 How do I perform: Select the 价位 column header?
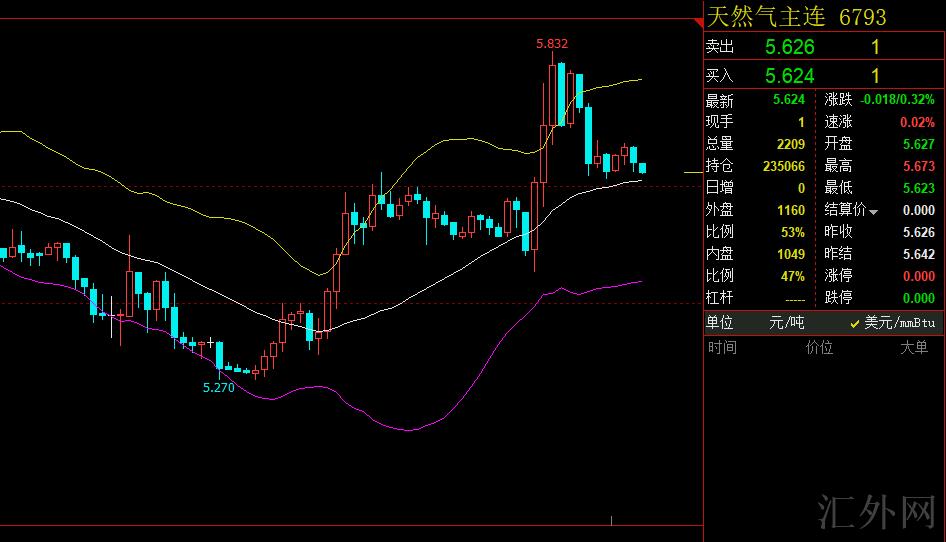click(819, 348)
